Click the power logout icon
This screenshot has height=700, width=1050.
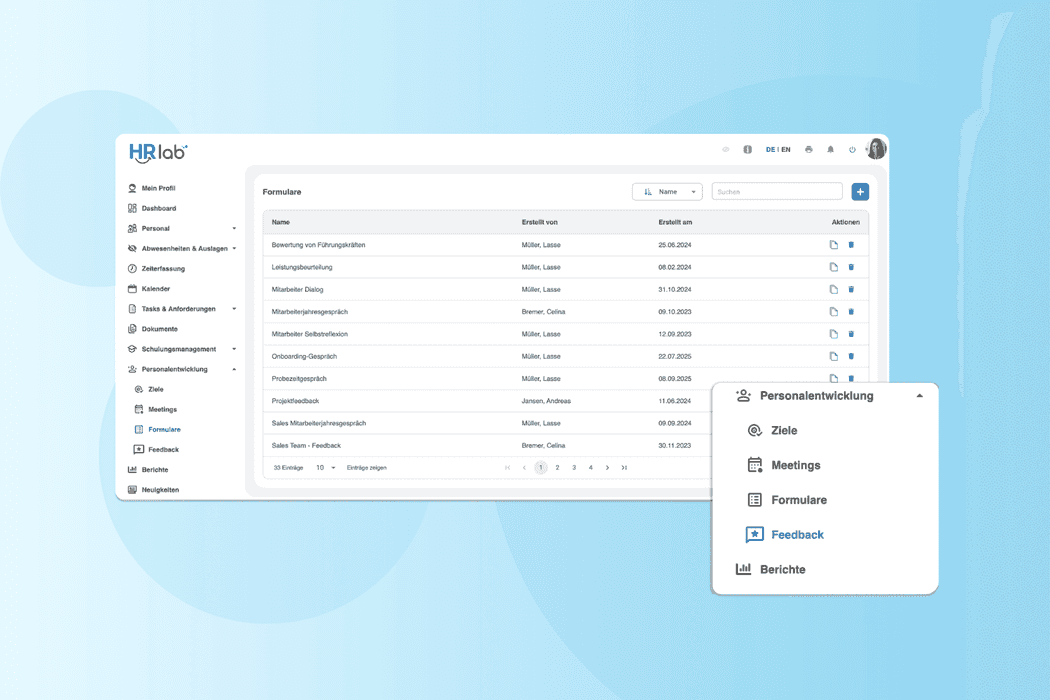tap(852, 150)
